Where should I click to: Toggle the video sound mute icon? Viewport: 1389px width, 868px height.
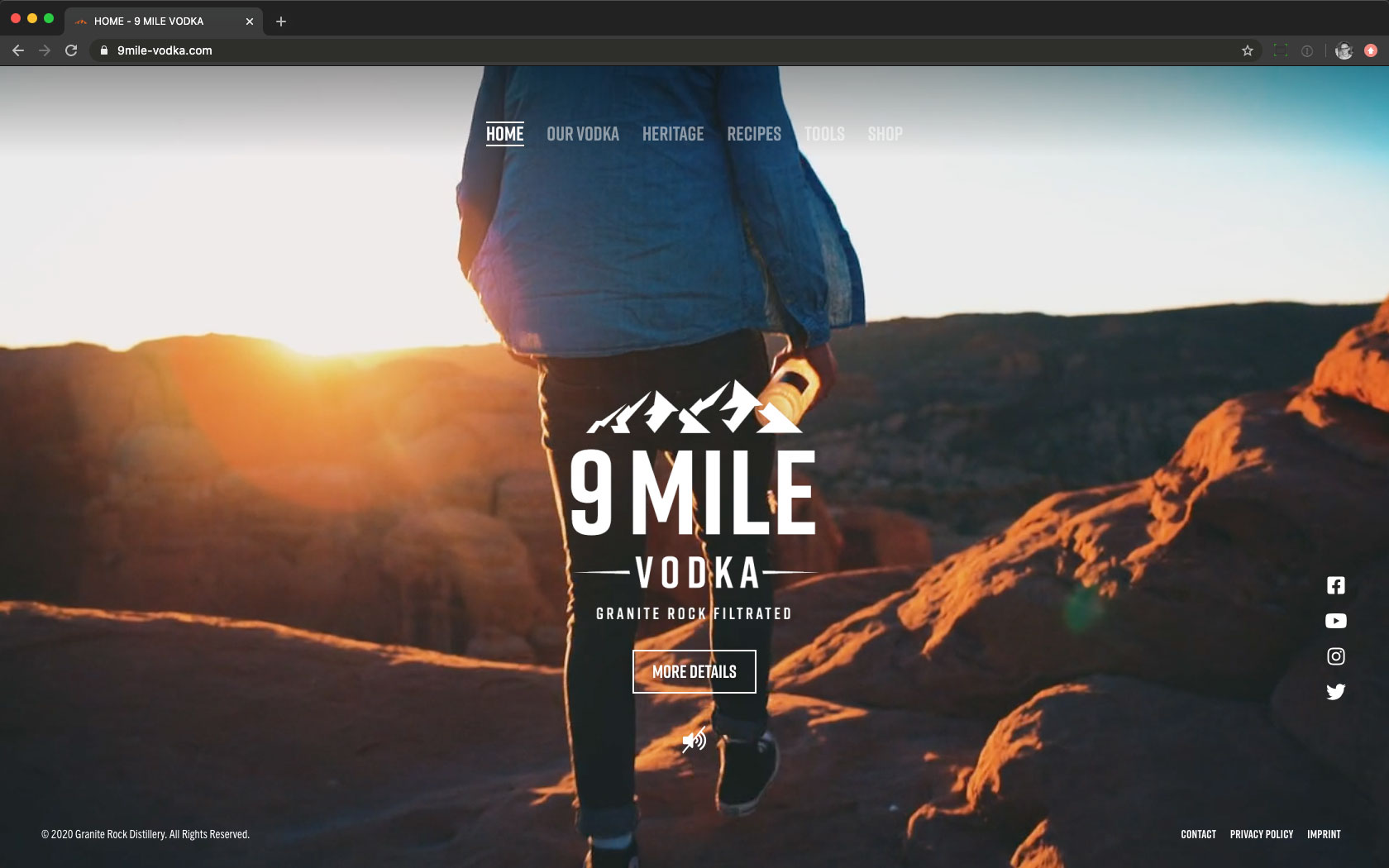pos(694,740)
